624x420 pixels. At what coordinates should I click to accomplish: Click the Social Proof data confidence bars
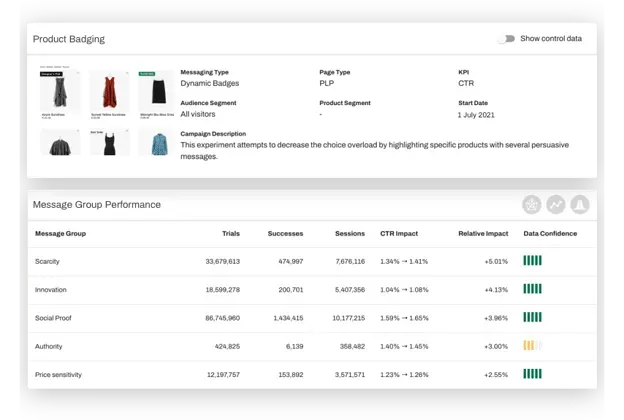coord(532,317)
